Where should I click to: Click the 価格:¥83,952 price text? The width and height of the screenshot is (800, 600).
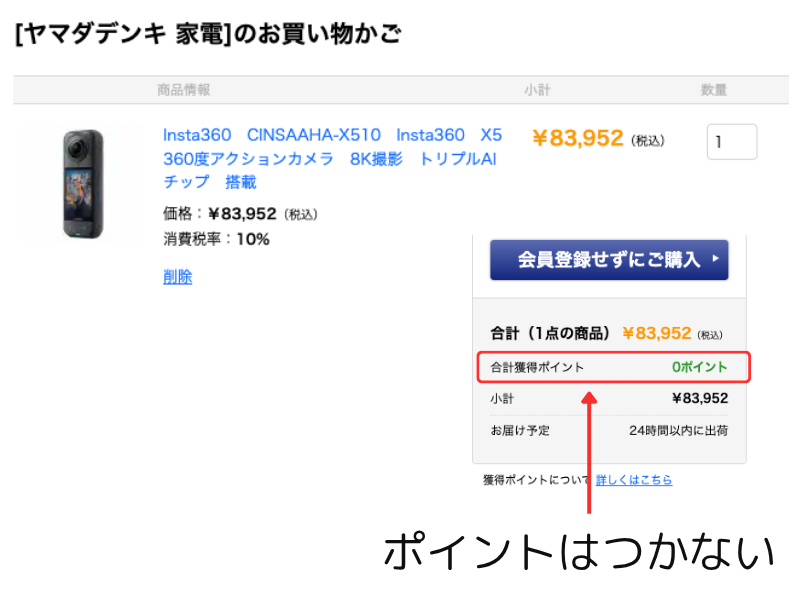(240, 214)
